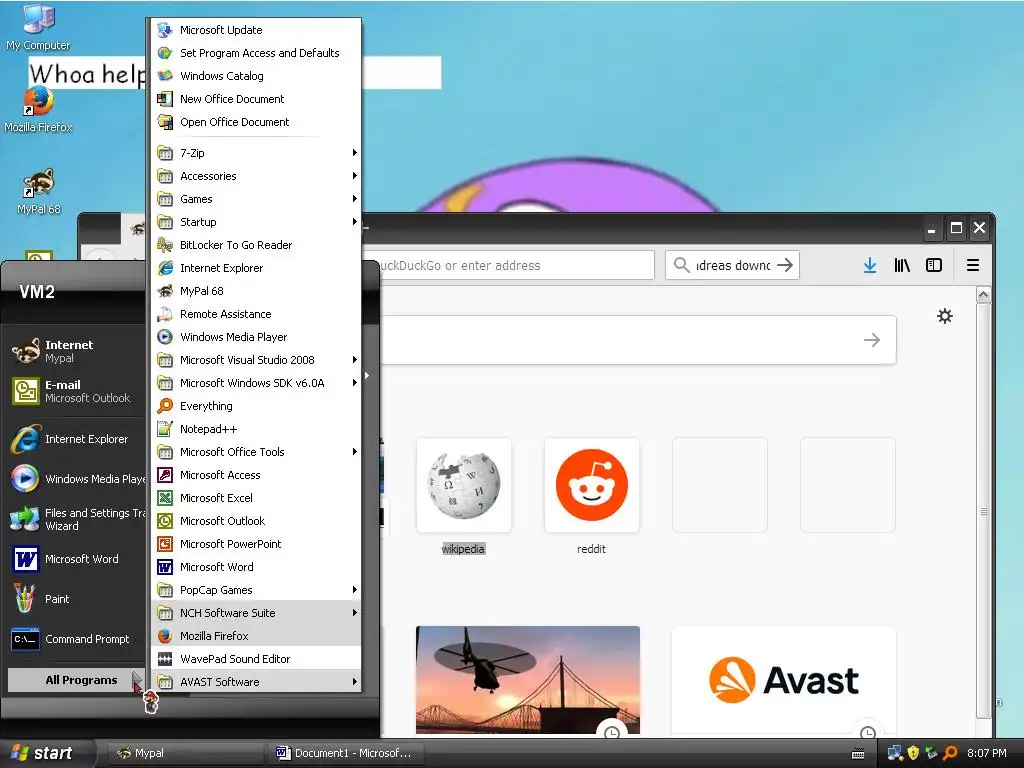The width and height of the screenshot is (1024, 768).
Task: Select Mozilla Firefox desktop shortcut
Action: coord(38,110)
